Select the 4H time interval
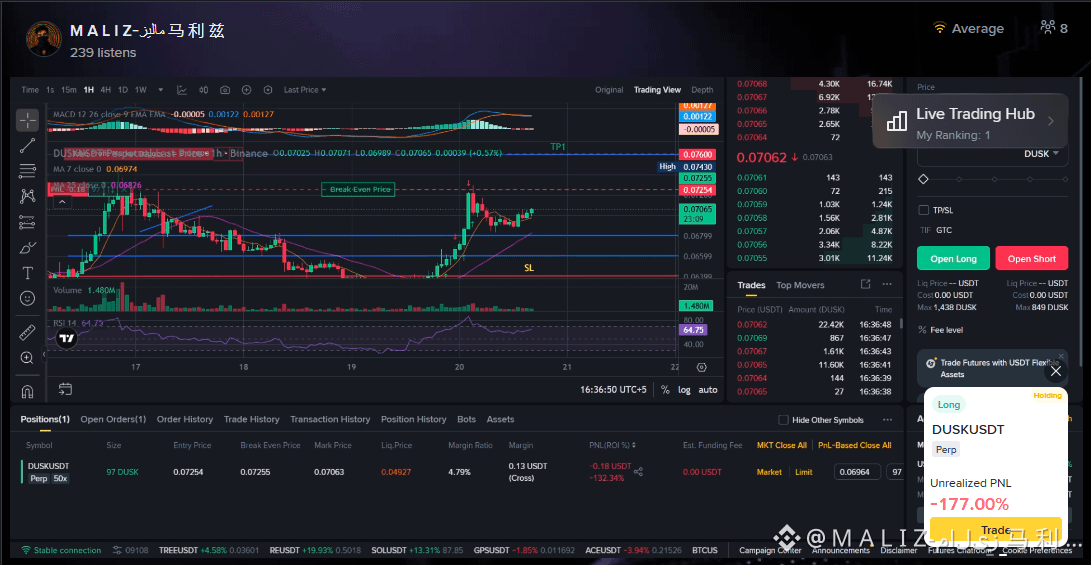The height and width of the screenshot is (565, 1091). pos(106,90)
